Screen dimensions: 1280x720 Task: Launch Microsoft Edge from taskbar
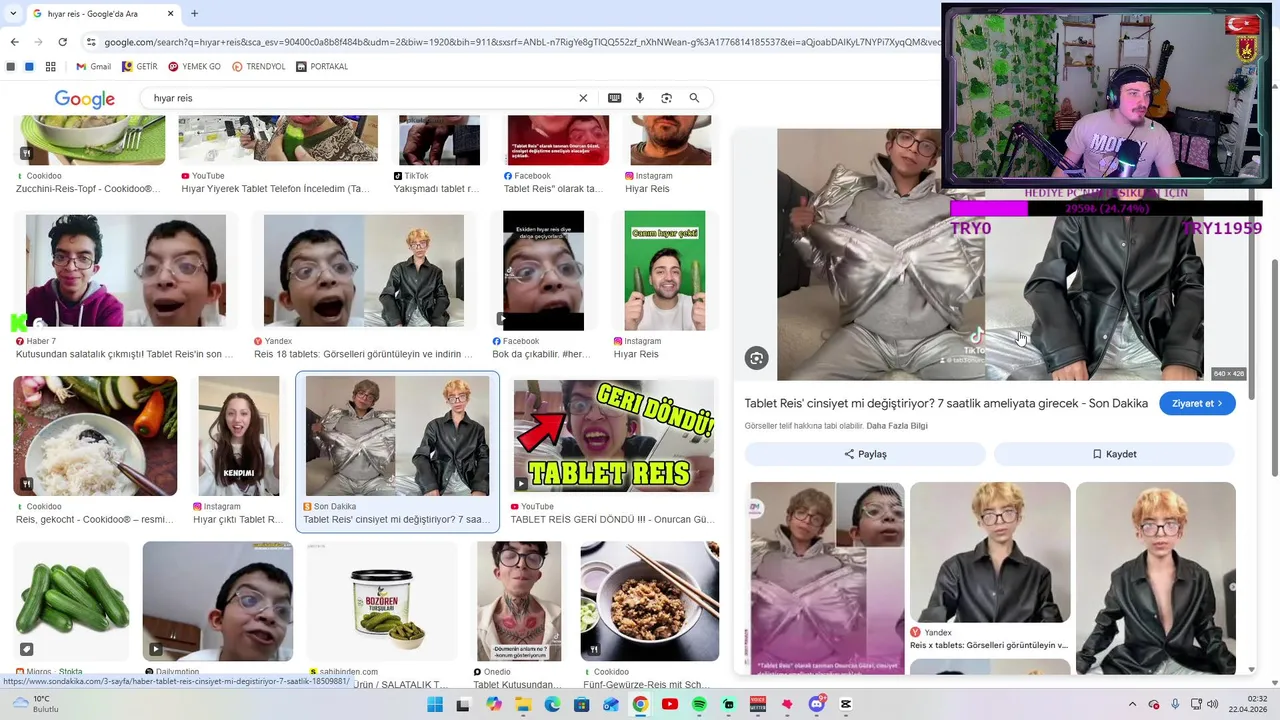tap(552, 704)
